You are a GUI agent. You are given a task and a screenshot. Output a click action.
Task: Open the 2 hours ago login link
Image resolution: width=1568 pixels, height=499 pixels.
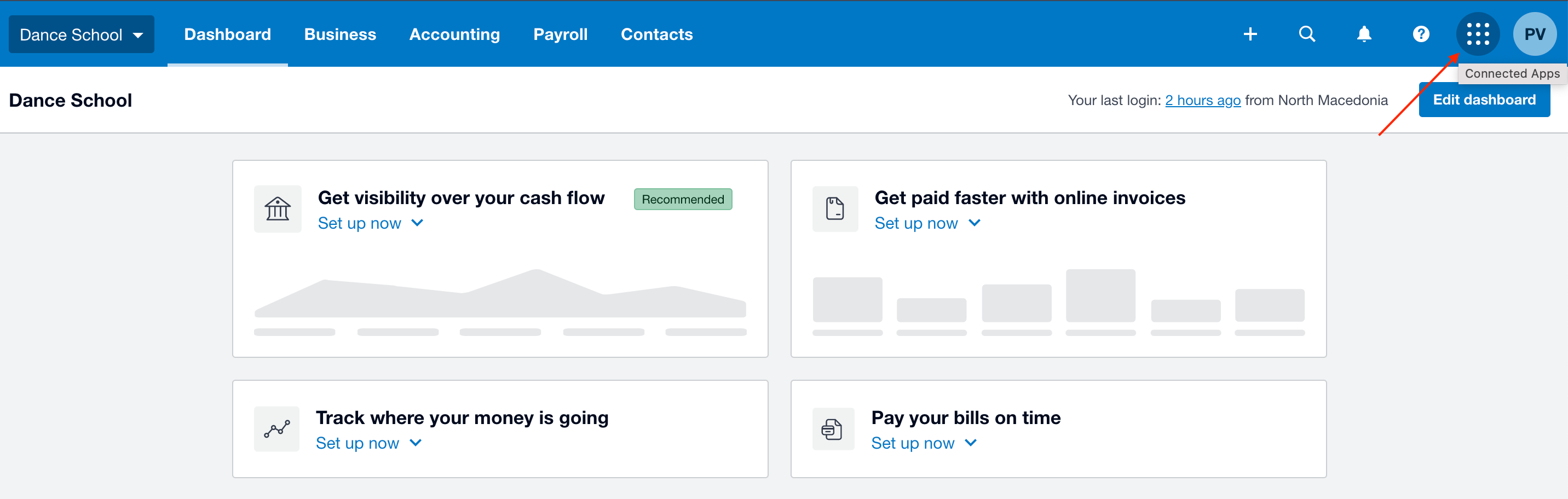click(1202, 100)
